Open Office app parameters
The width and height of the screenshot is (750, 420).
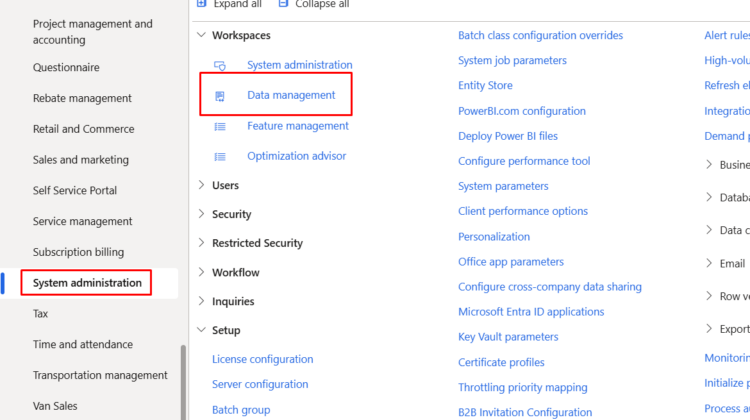tap(511, 262)
